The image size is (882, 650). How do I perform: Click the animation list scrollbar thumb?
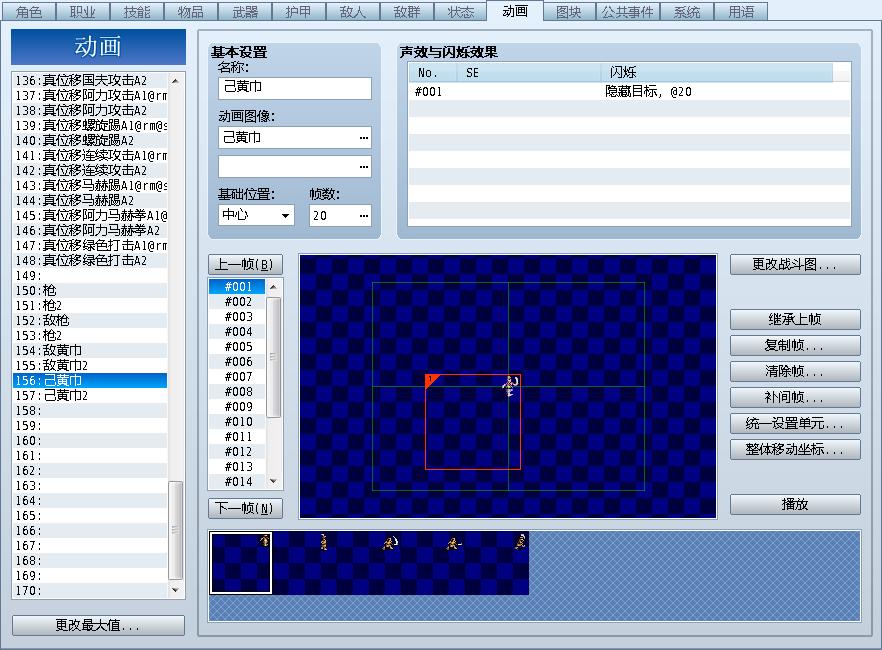(x=176, y=530)
